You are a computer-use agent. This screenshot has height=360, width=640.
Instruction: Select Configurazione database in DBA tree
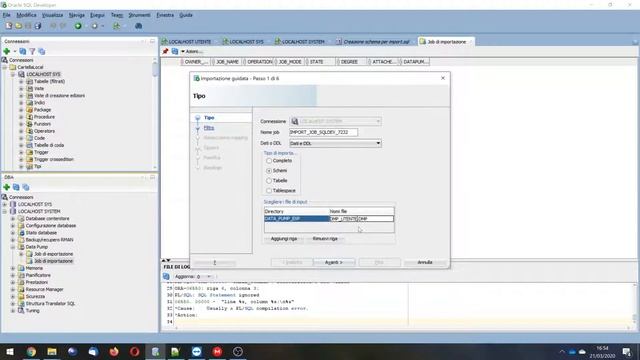[51, 226]
